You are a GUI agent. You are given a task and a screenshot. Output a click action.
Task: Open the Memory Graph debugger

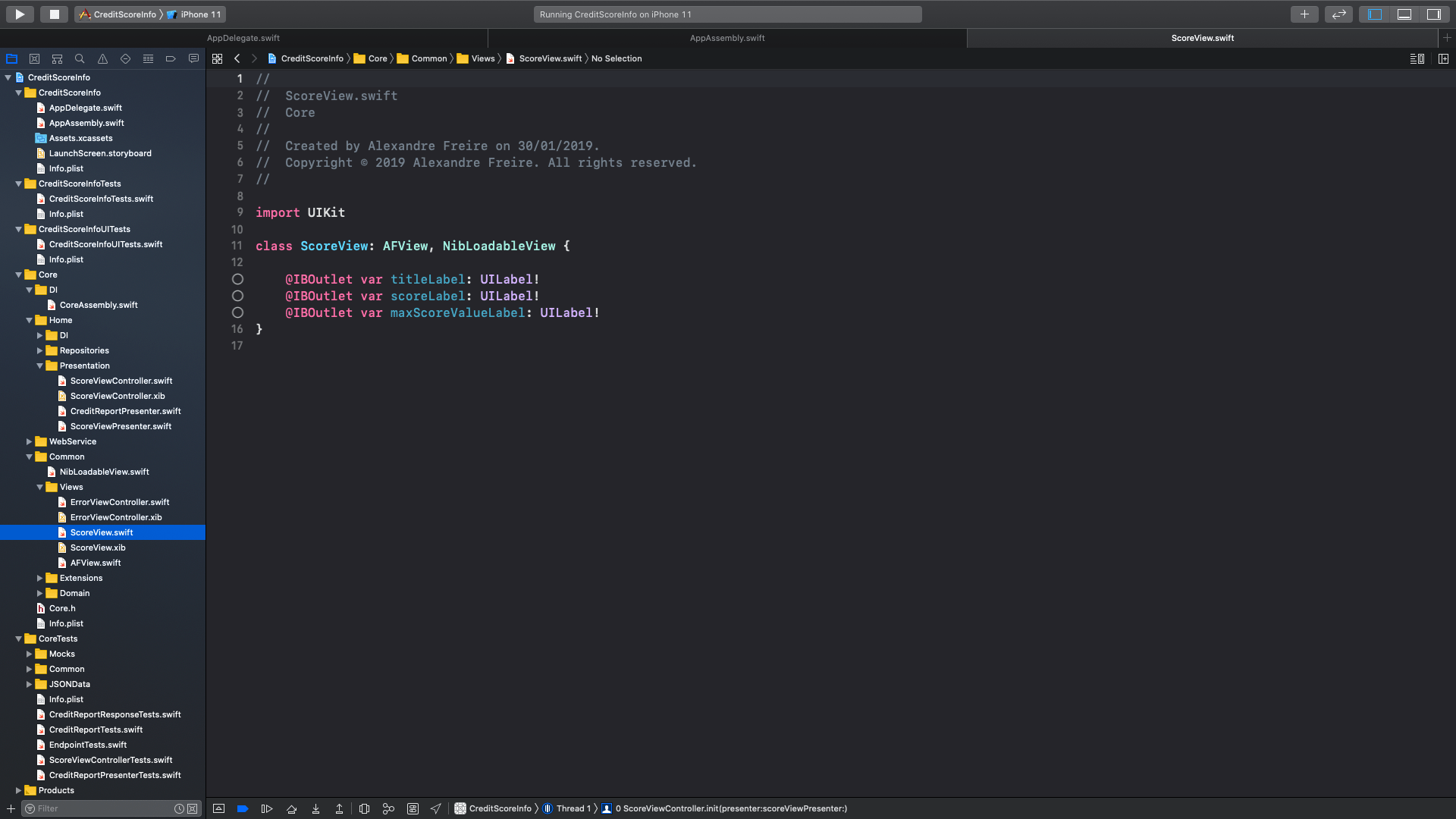pyautogui.click(x=388, y=808)
